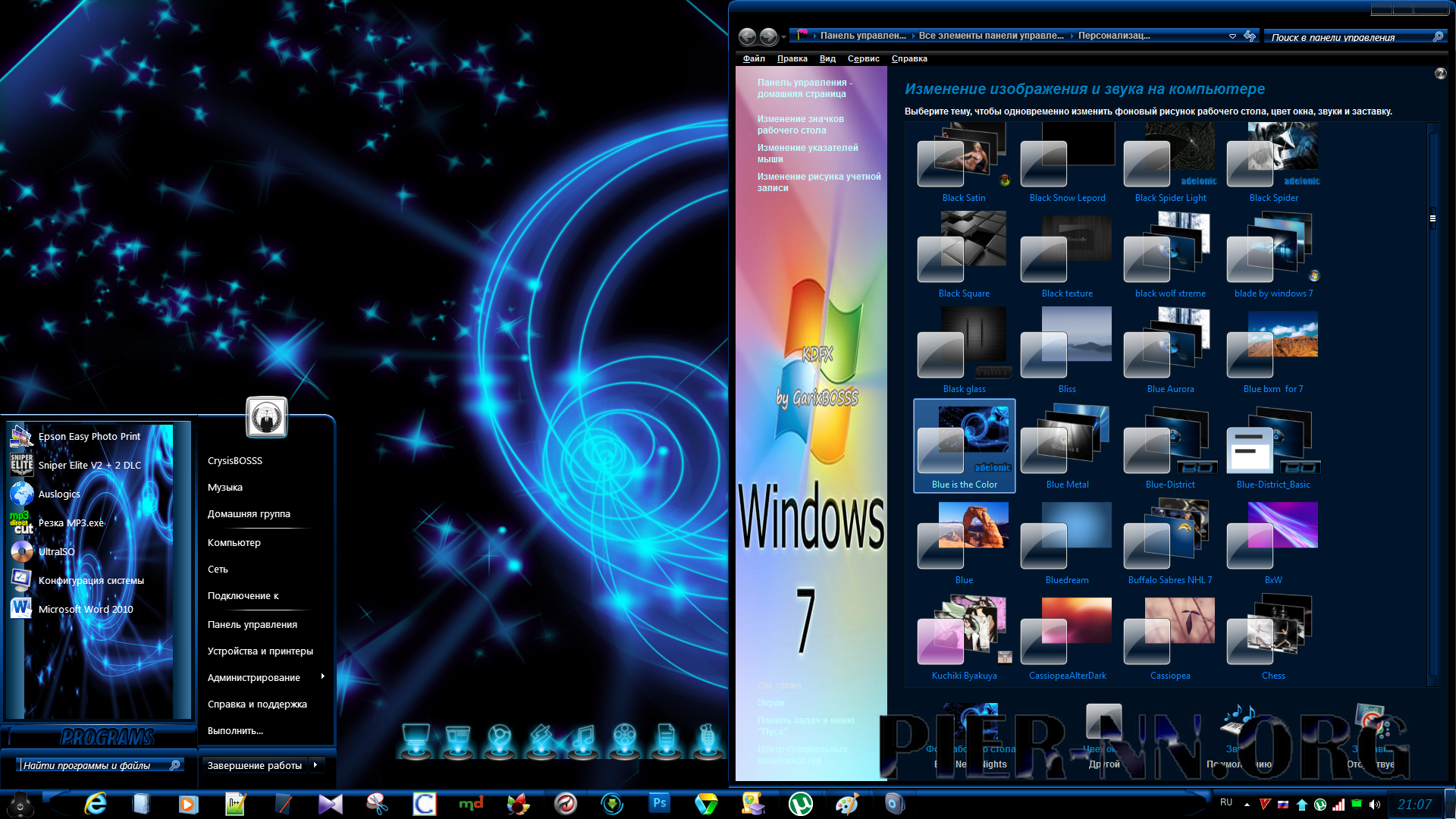1456x819 pixels.
Task: Open the media player taskbar icon
Action: click(x=188, y=804)
